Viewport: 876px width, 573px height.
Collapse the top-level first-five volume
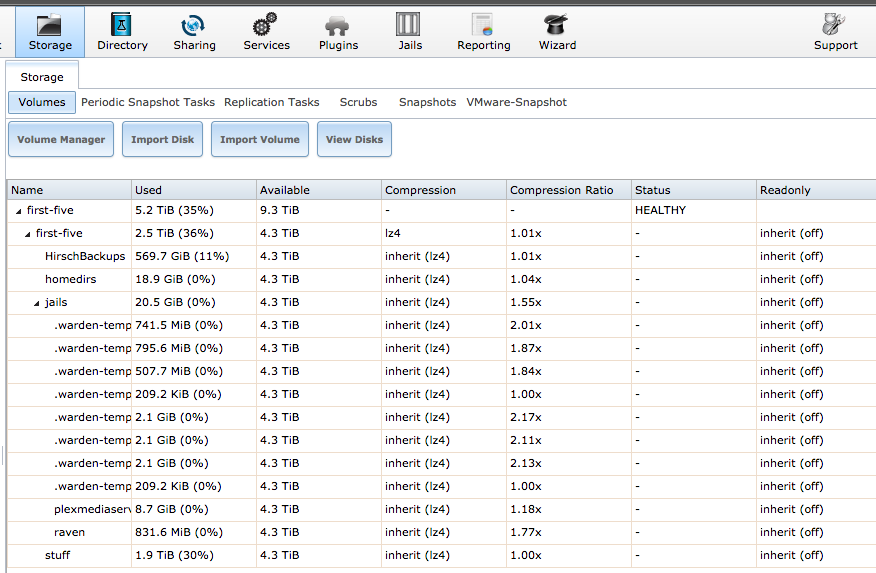[18, 211]
